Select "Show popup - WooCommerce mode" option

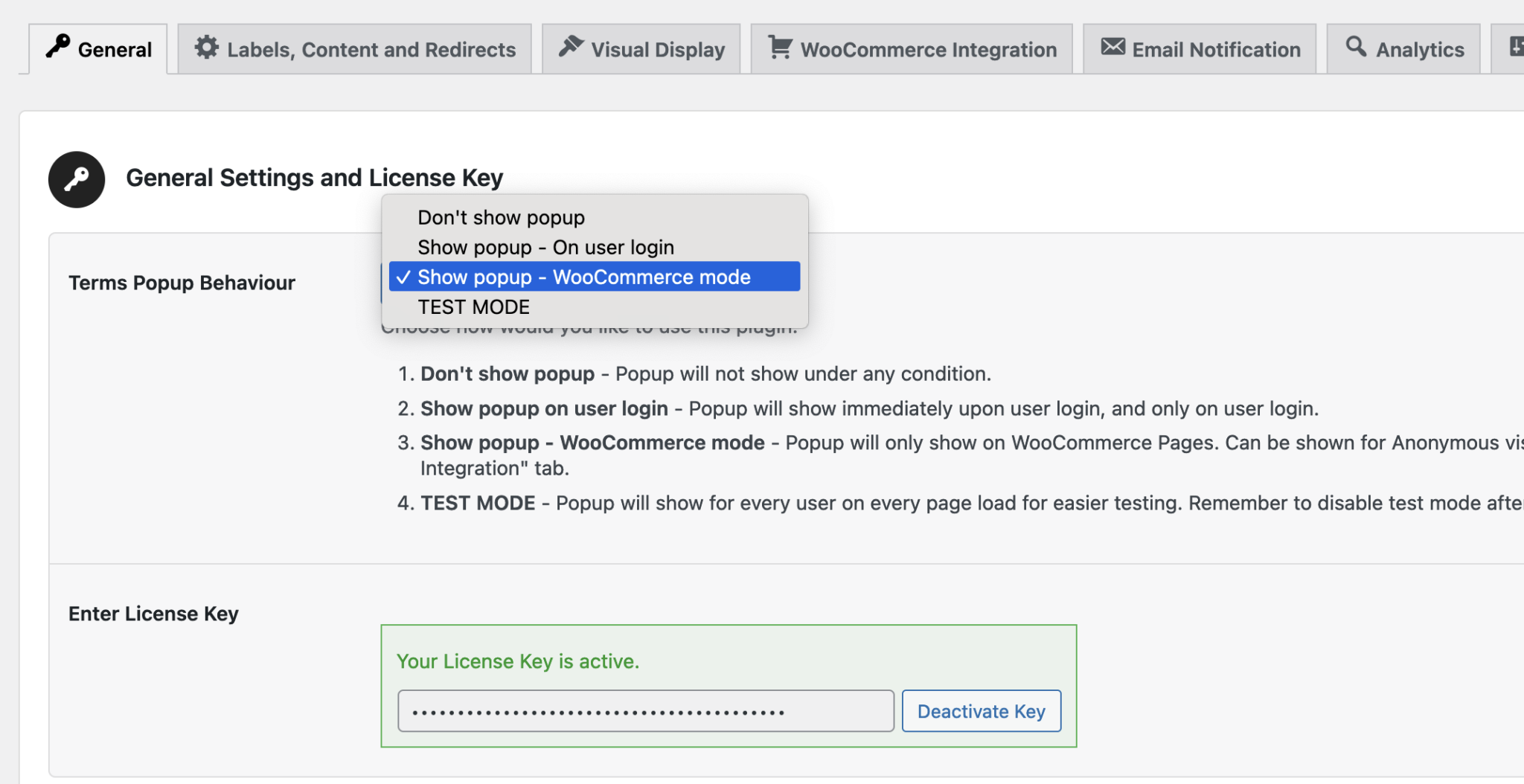click(595, 277)
